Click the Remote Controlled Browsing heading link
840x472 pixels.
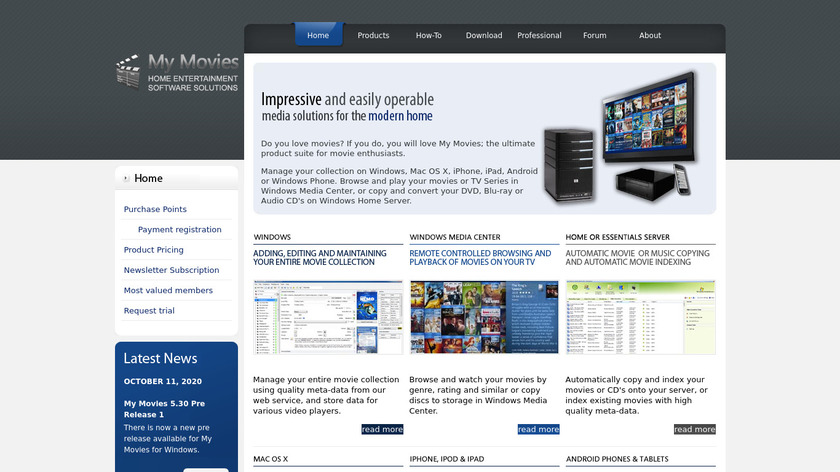tap(480, 258)
